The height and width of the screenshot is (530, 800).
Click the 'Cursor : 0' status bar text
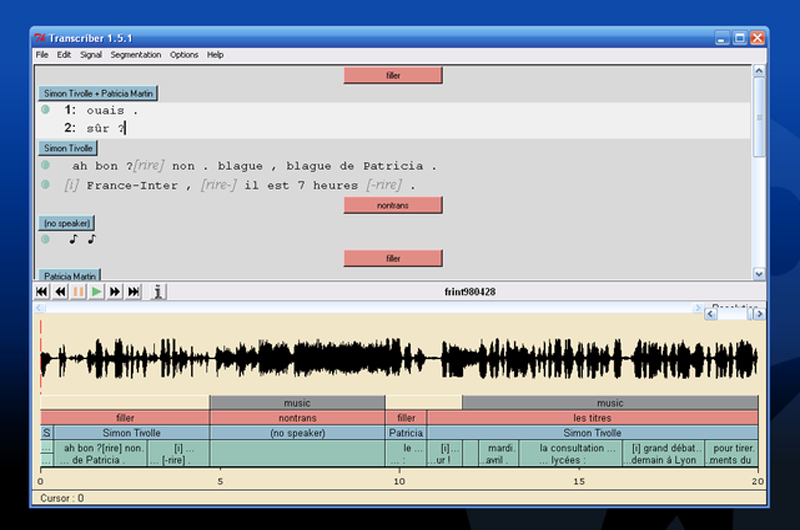coord(62,498)
